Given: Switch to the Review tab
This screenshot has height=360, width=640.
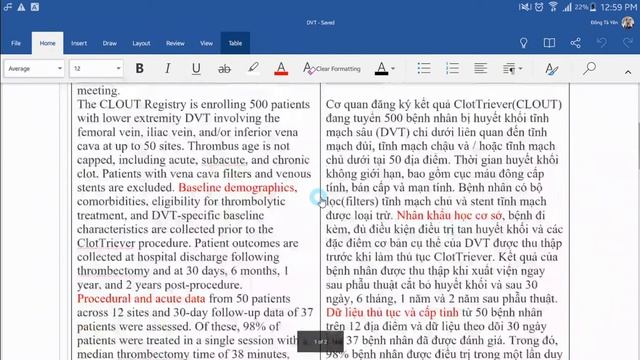Looking at the screenshot, I should point(175,43).
